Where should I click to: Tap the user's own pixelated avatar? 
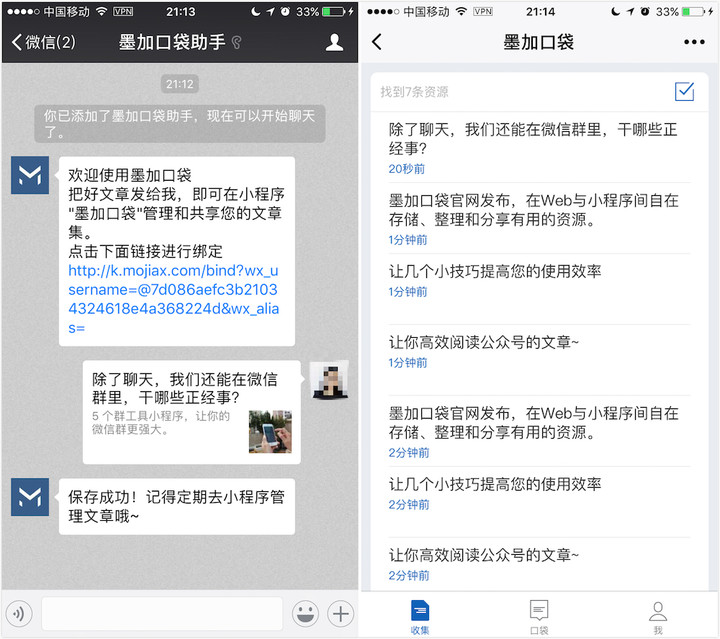[x=330, y=380]
